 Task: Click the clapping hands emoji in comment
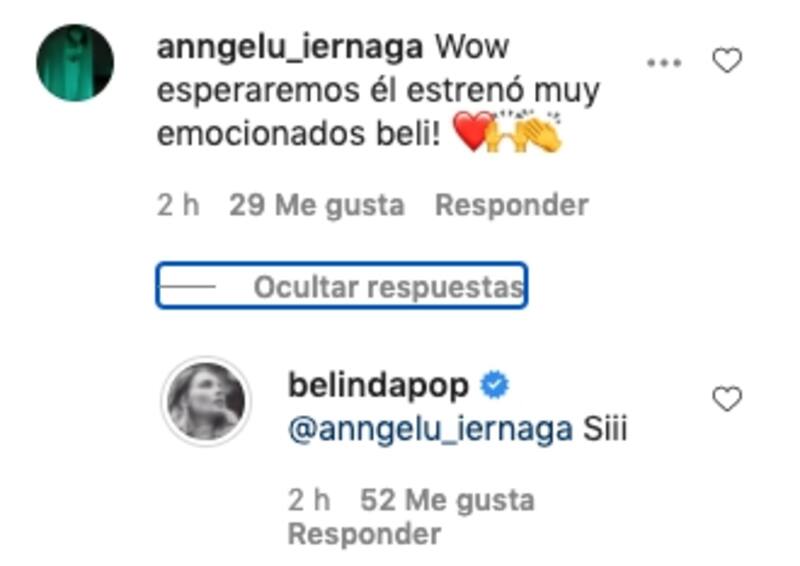tap(525, 131)
